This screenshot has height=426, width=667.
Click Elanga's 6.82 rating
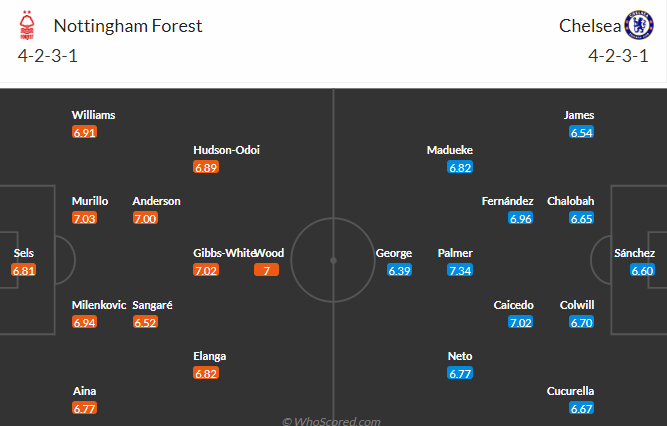pyautogui.click(x=206, y=374)
